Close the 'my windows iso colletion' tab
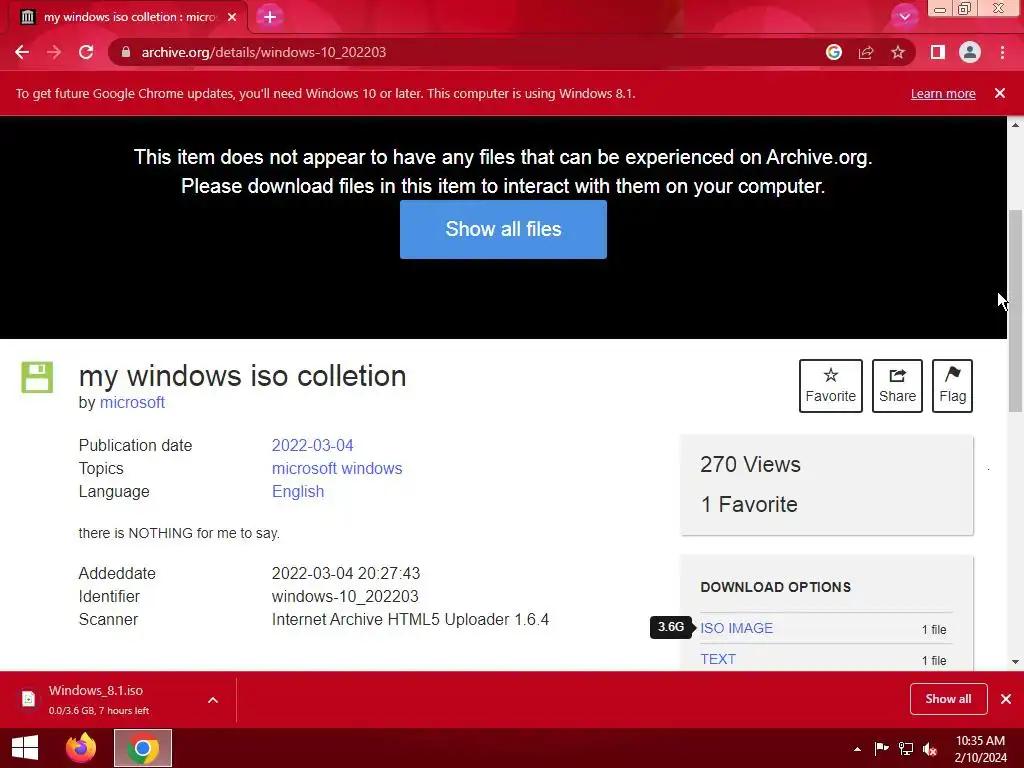 pyautogui.click(x=232, y=17)
